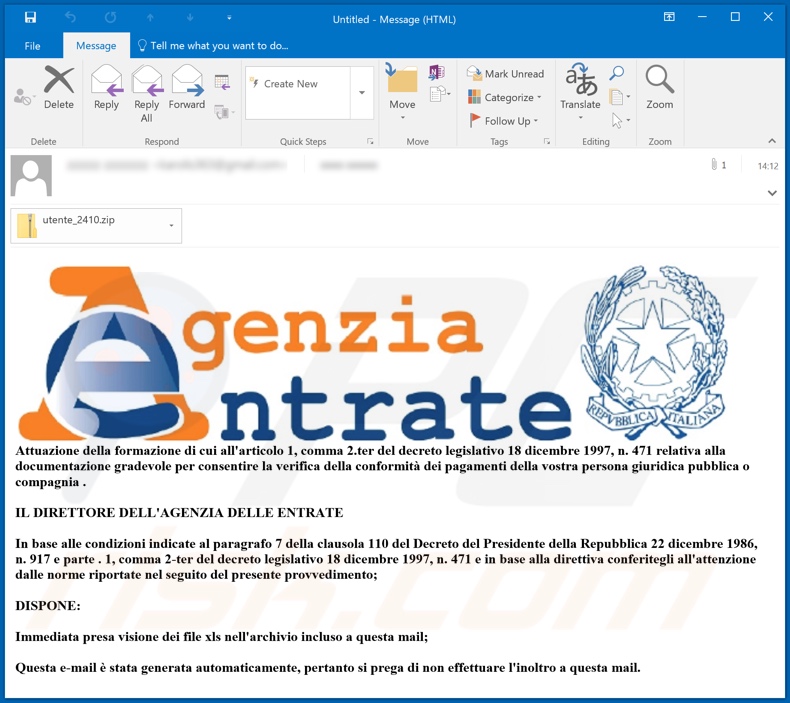Open Customize Quick Access Toolbar dropdown
The image size is (790, 703).
(x=229, y=18)
